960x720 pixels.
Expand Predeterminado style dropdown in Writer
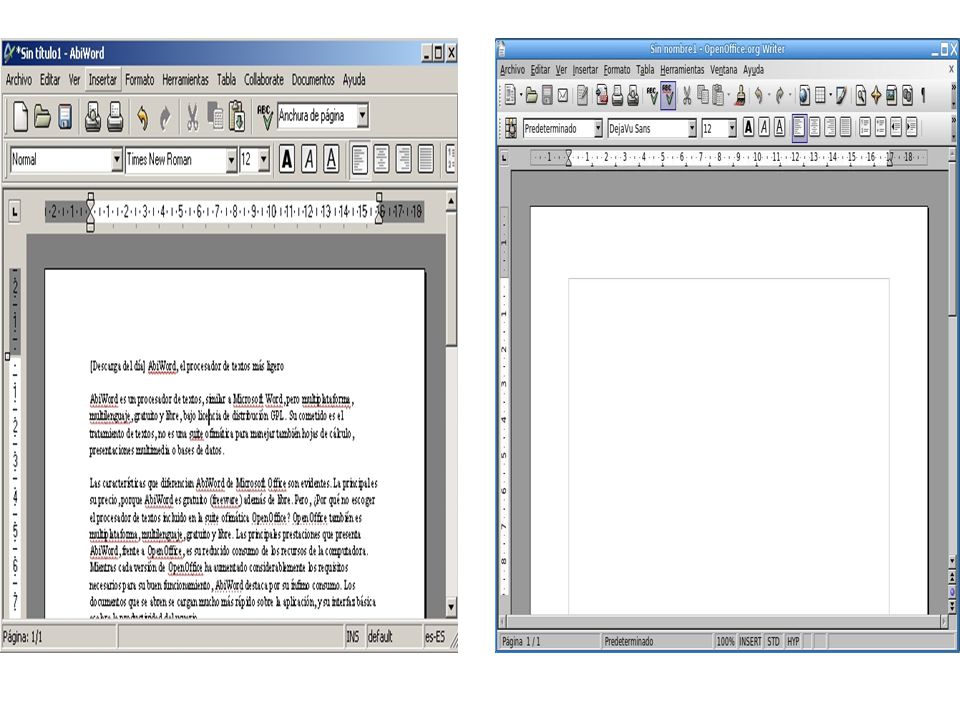(598, 128)
